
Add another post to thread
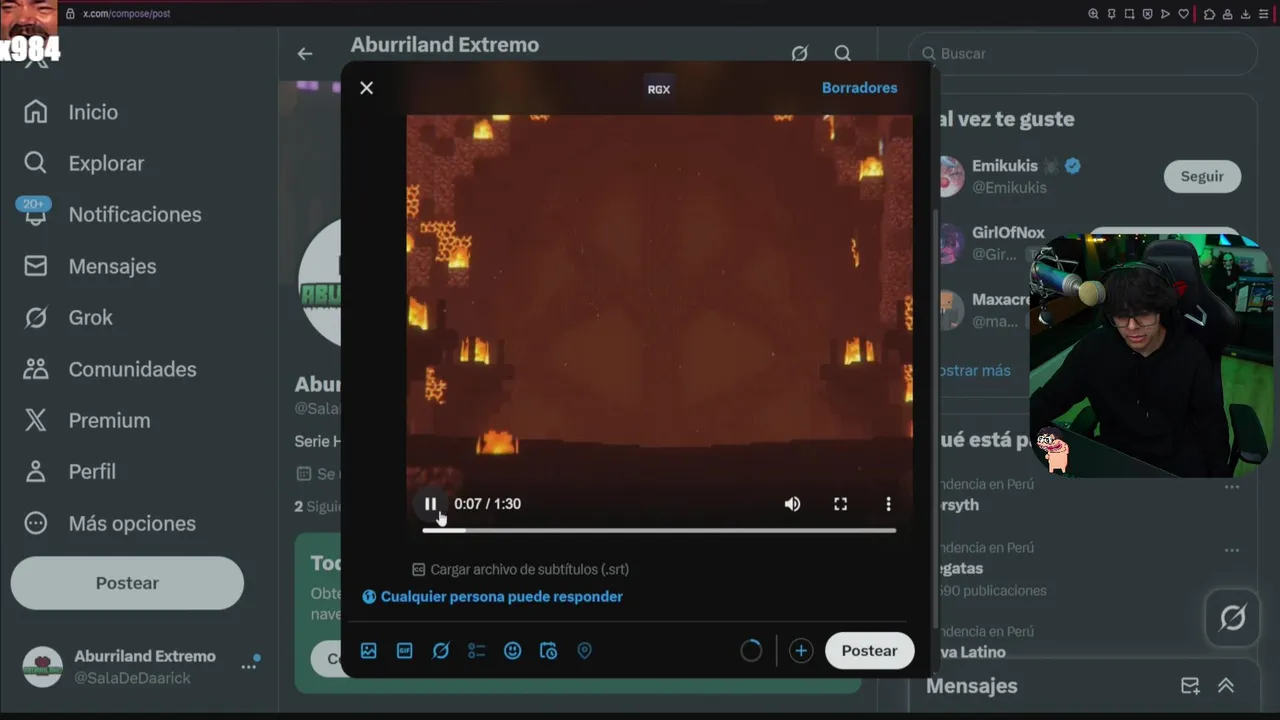[801, 651]
